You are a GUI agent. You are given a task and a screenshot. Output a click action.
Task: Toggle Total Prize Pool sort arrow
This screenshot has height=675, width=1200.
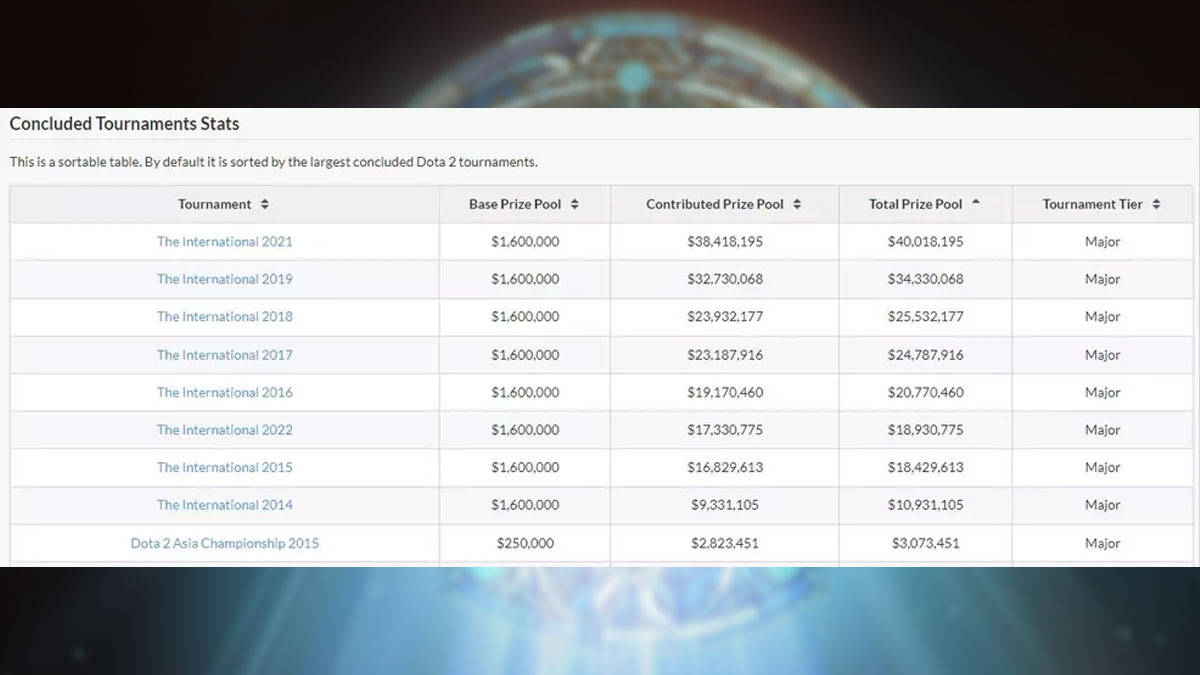pyautogui.click(x=976, y=203)
